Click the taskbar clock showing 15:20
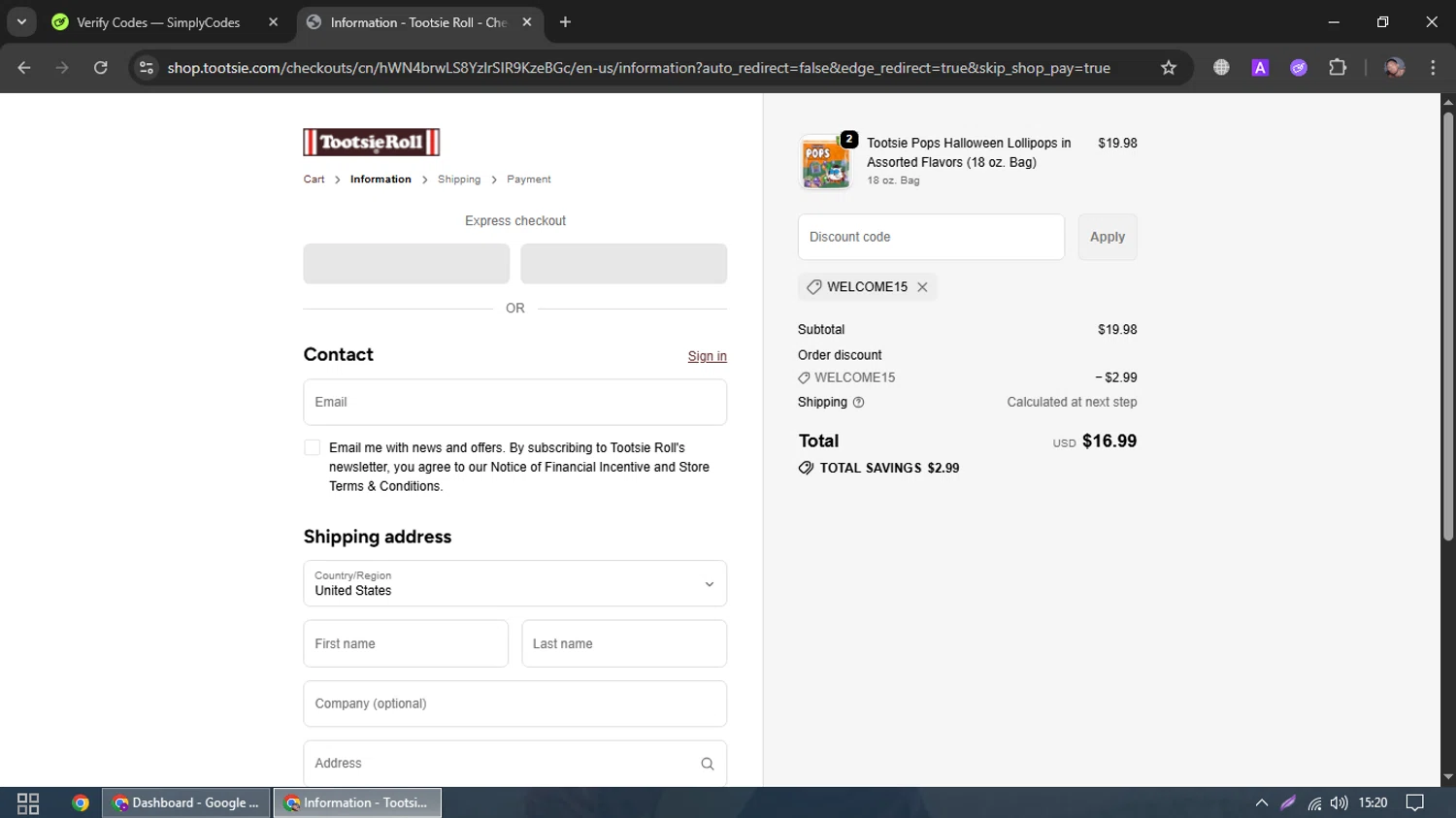 (1373, 802)
